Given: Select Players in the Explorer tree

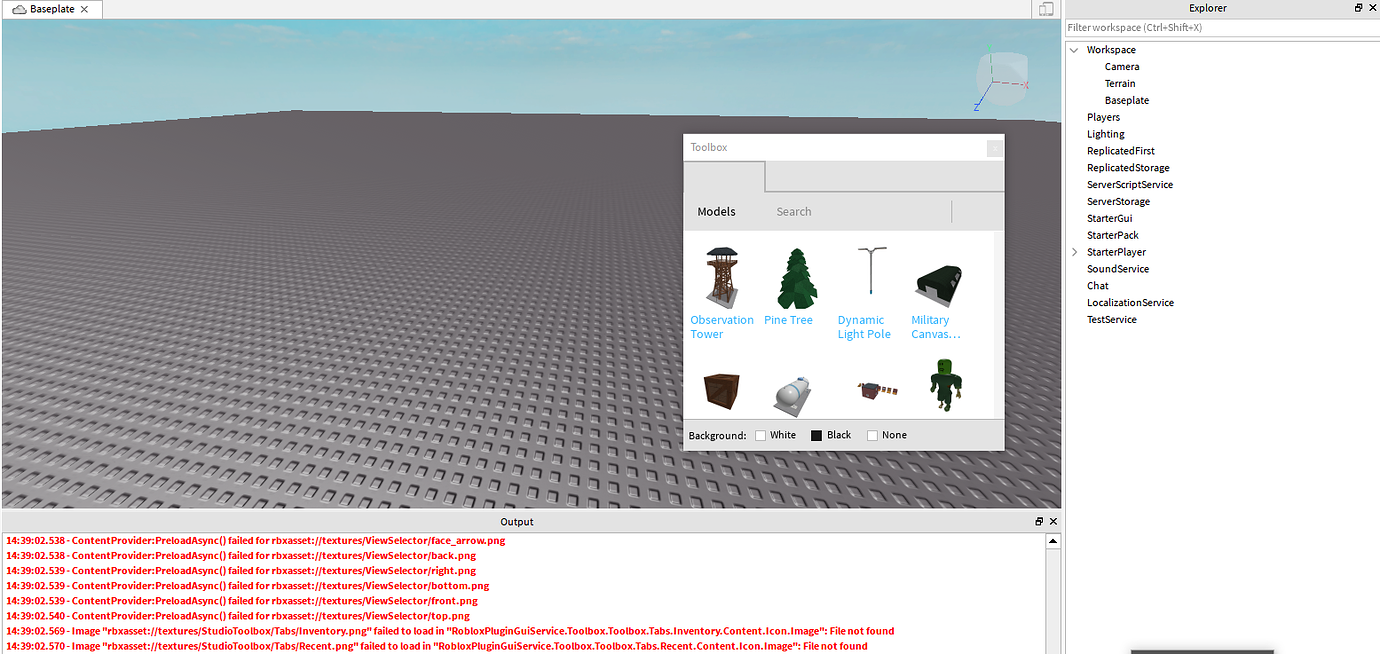Looking at the screenshot, I should tap(1104, 117).
